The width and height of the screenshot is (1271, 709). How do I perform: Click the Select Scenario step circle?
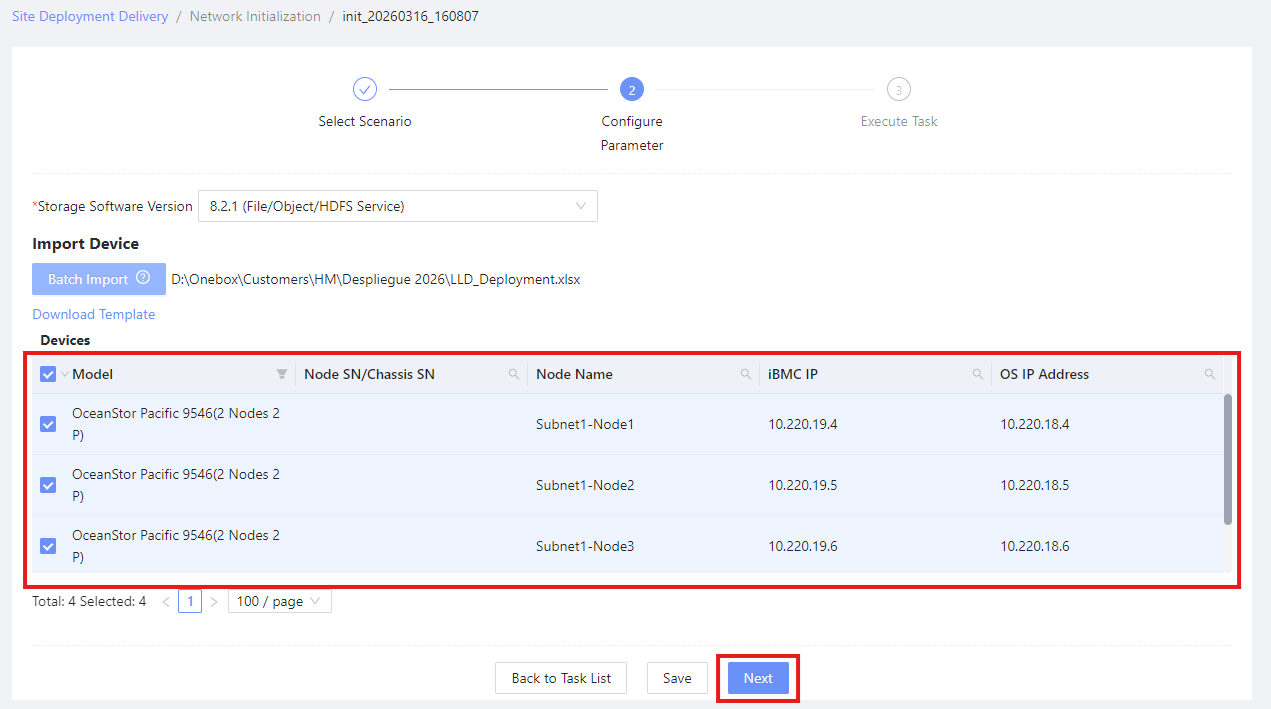365,89
